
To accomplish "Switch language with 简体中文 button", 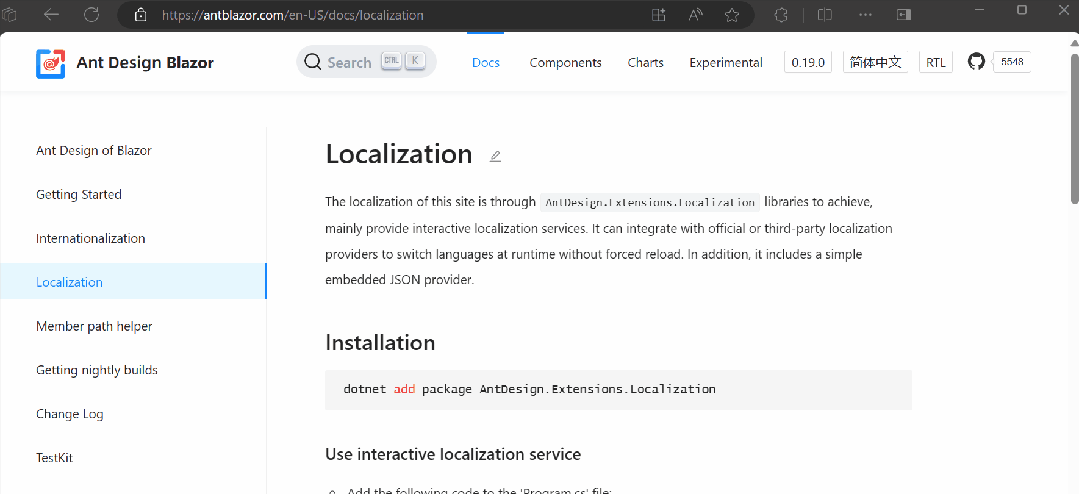I will (875, 63).
